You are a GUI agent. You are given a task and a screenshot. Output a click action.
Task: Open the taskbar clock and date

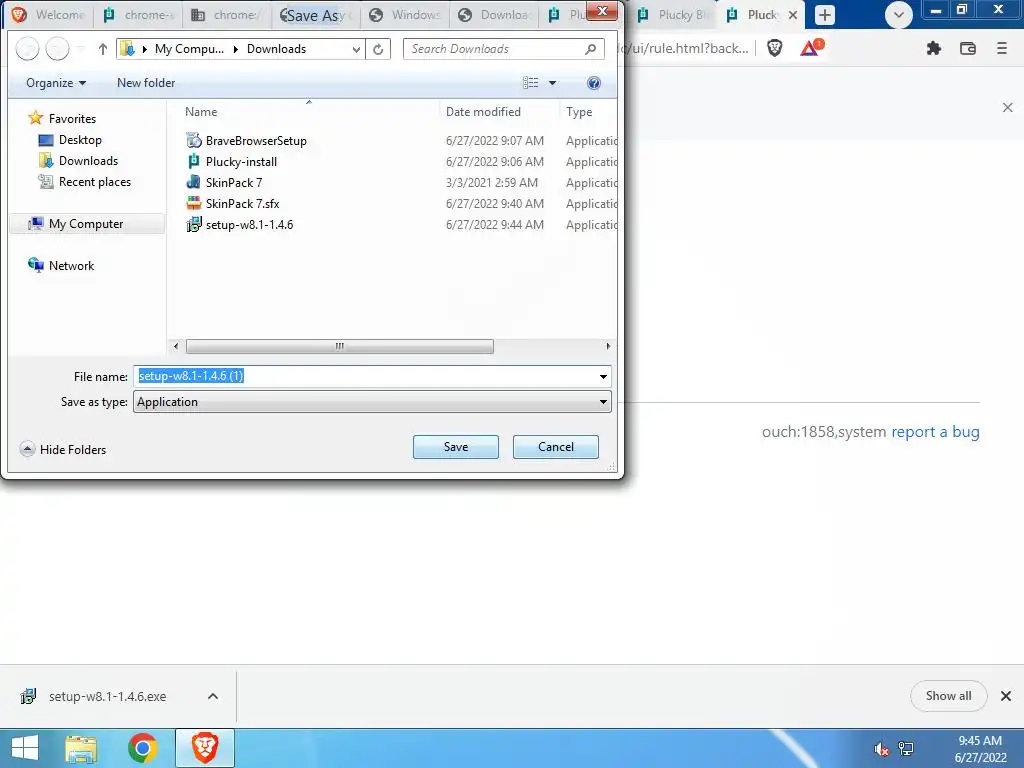pos(980,749)
